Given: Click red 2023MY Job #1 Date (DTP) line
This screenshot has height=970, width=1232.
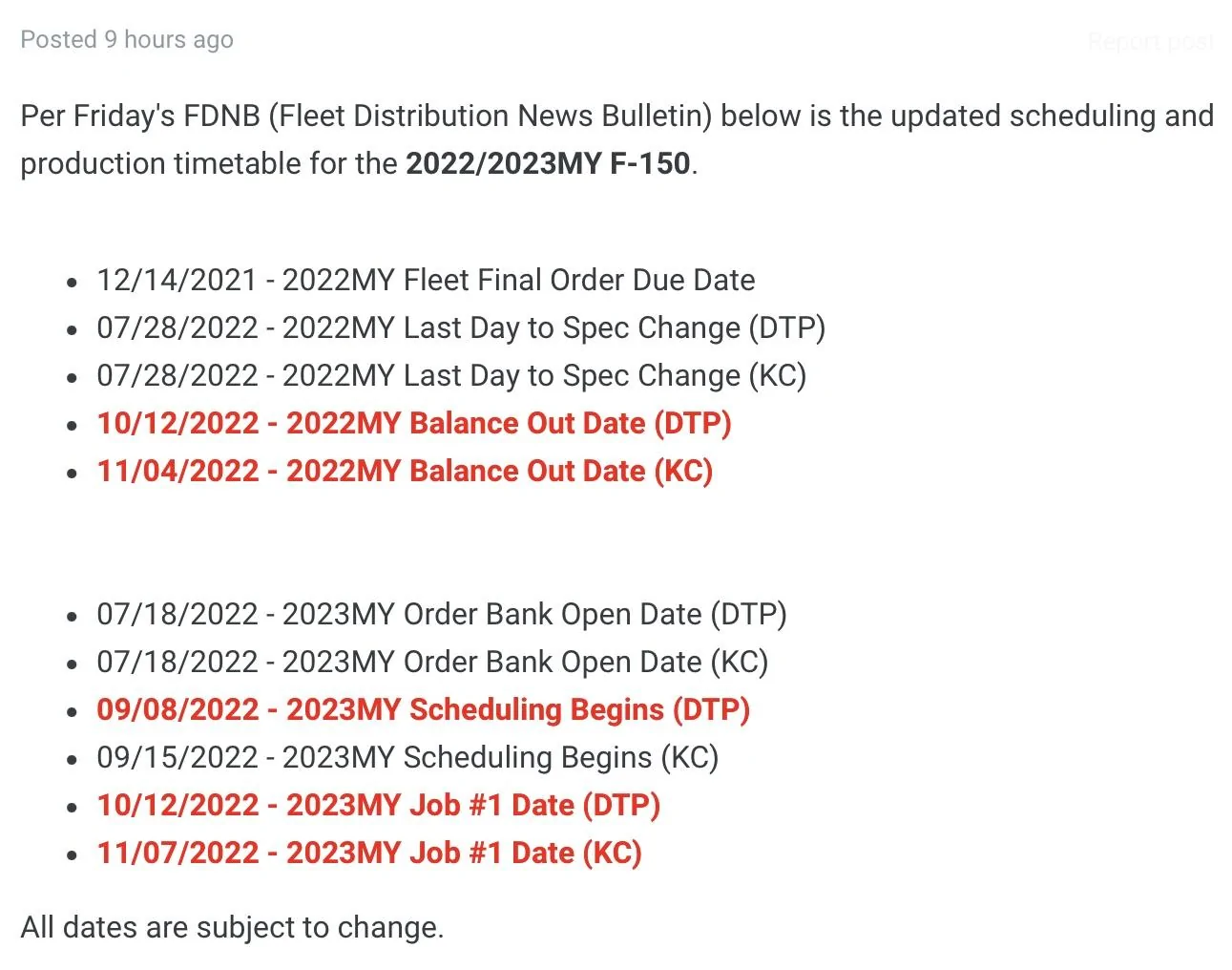Looking at the screenshot, I should click(x=378, y=805).
